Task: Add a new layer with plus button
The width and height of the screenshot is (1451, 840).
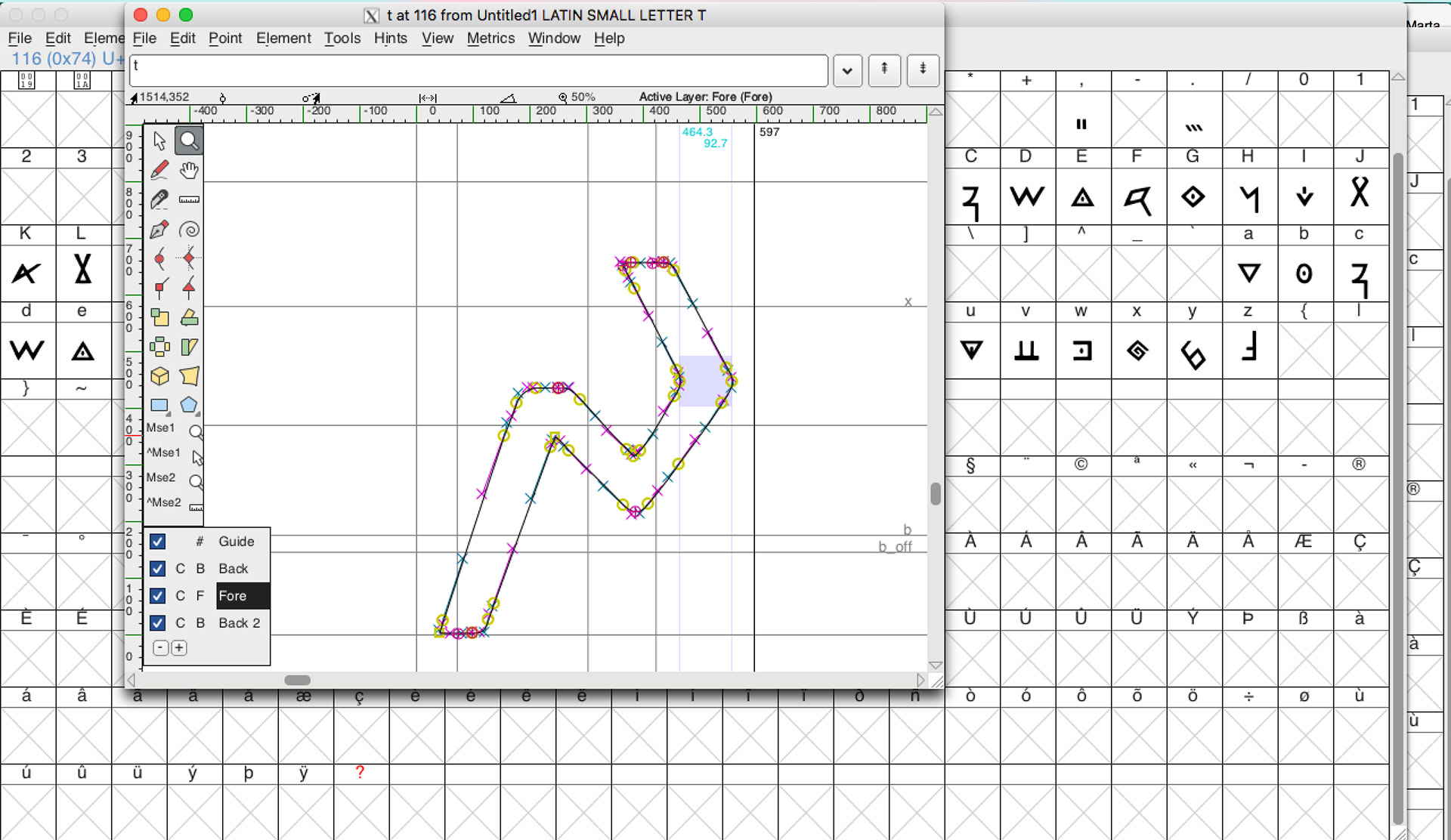Action: [179, 648]
